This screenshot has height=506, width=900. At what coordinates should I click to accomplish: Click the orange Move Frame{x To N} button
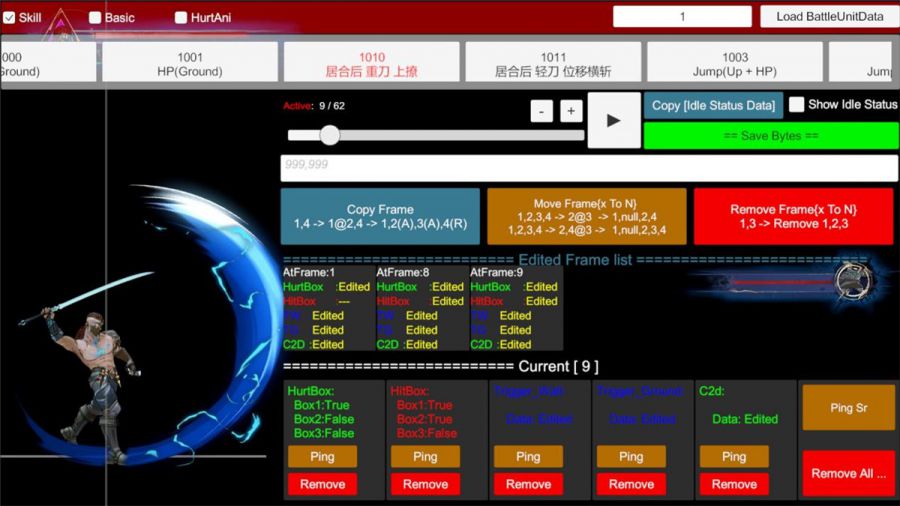pyautogui.click(x=587, y=216)
